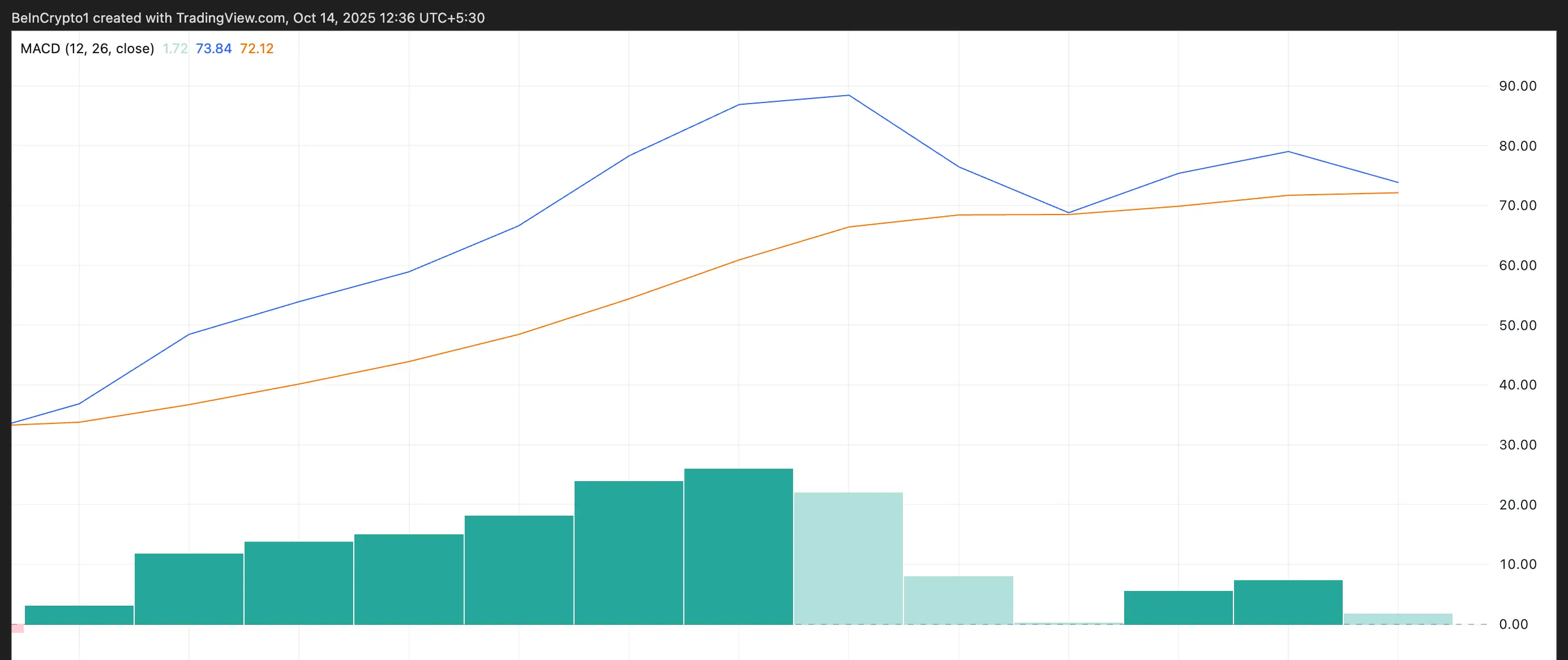Click the 30.00 price scale label
Image resolution: width=1568 pixels, height=660 pixels.
(1518, 445)
